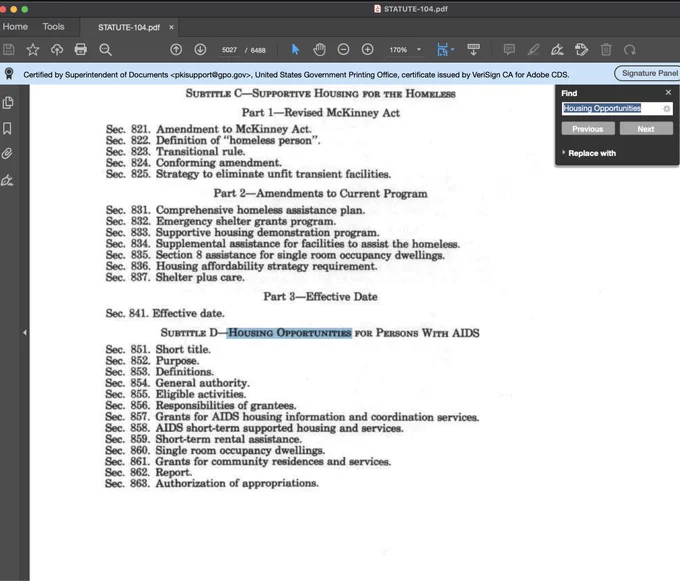Click Subtitle C Supportive Housing heading
Image resolution: width=680 pixels, height=581 pixels.
pos(320,94)
